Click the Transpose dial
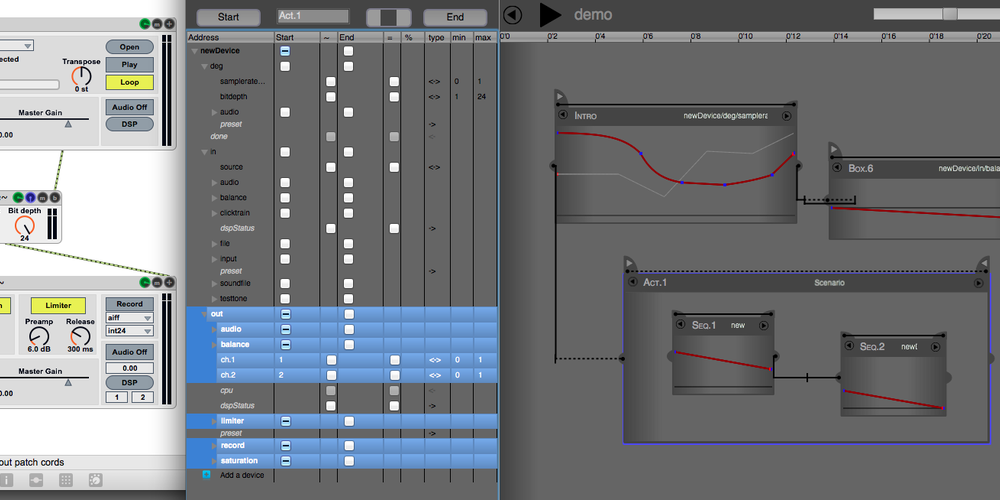This screenshot has width=1000, height=500. (82, 76)
